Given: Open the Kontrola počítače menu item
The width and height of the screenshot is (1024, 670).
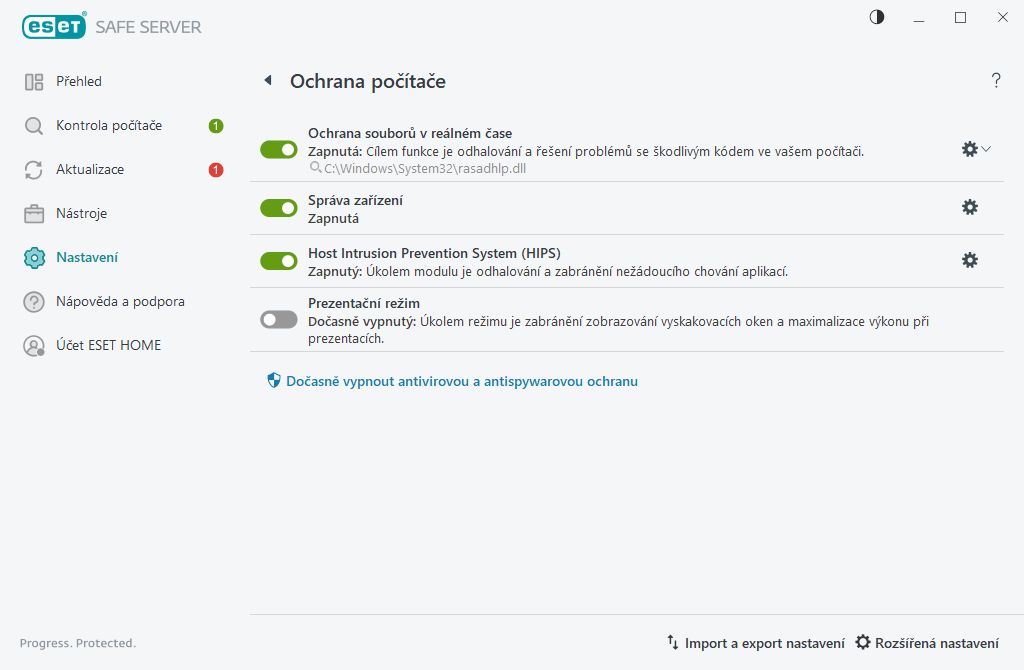Looking at the screenshot, I should pos(108,126).
